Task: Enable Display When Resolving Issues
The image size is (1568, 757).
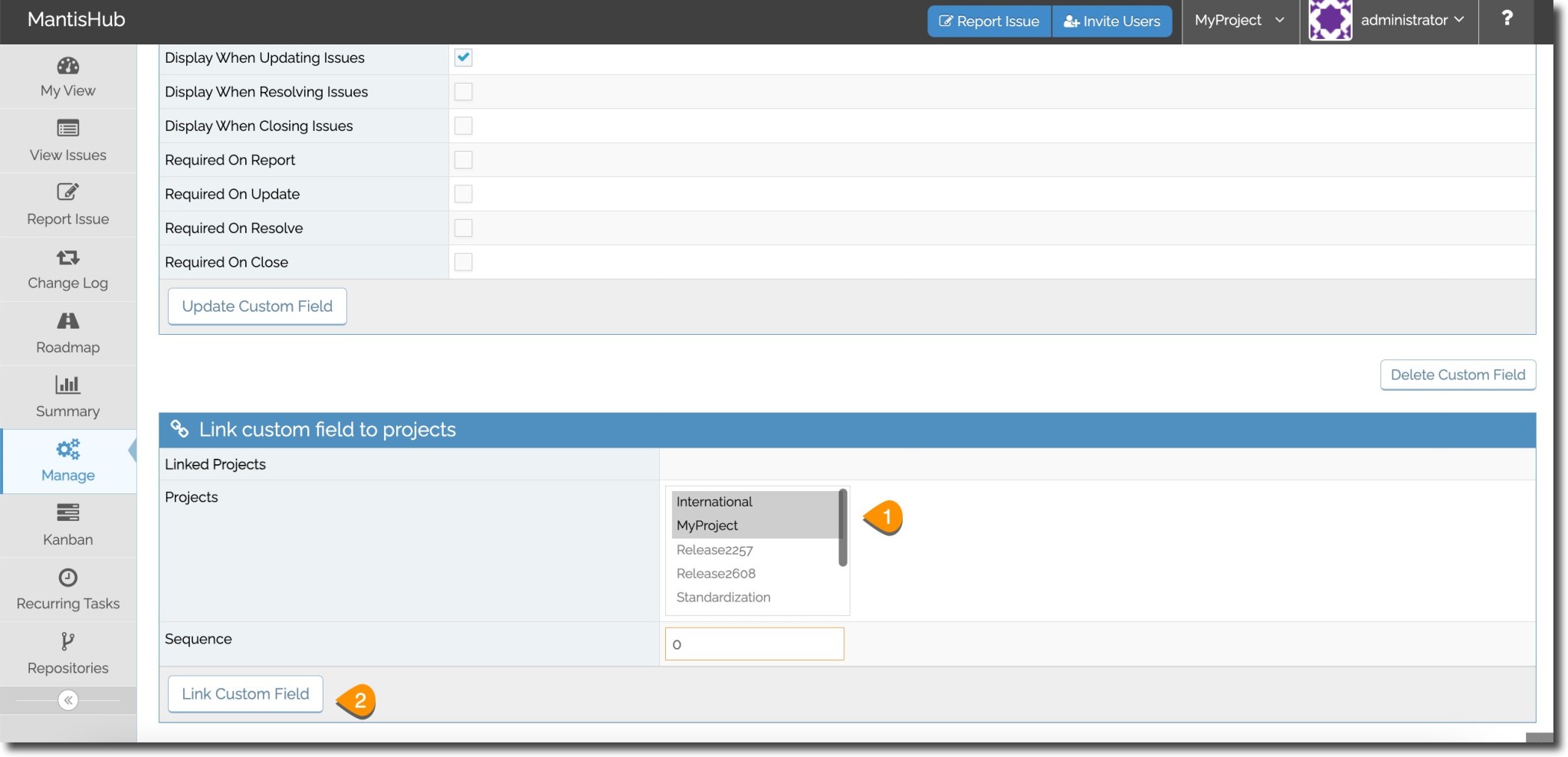Action: click(462, 91)
